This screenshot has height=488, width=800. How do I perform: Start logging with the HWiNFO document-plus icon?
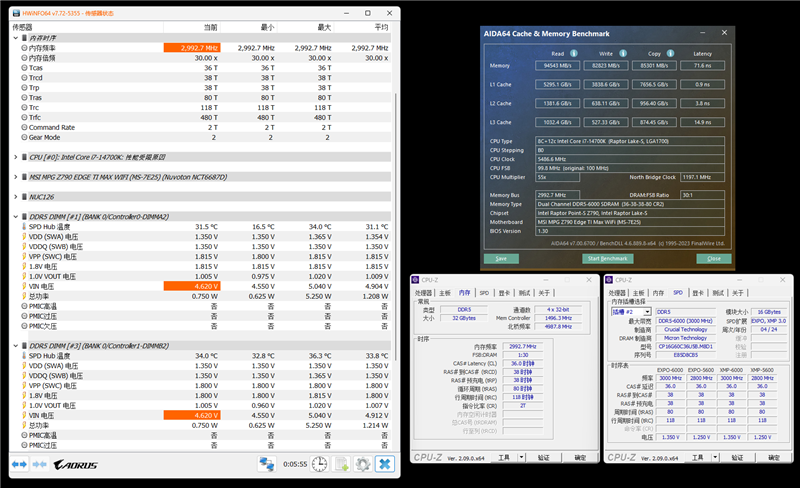pyautogui.click(x=341, y=464)
